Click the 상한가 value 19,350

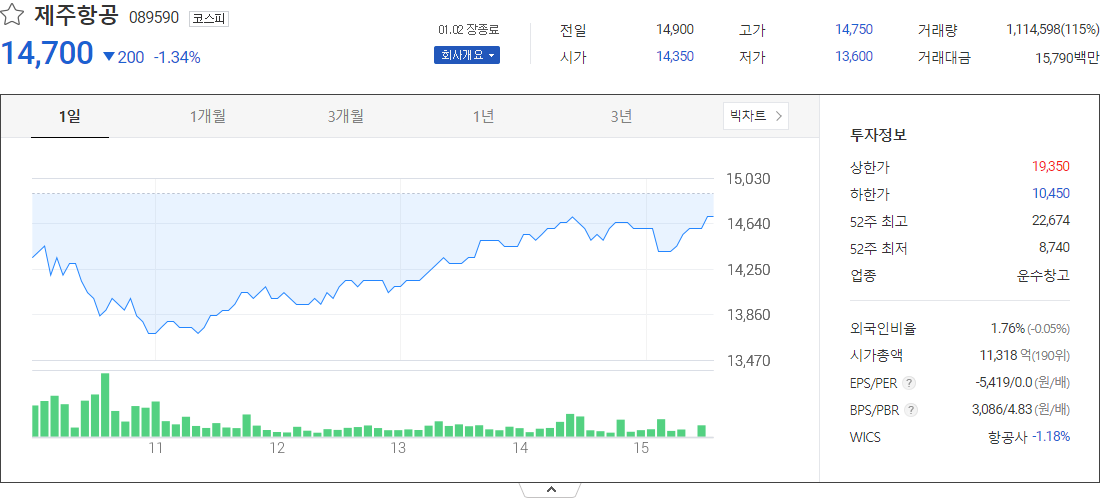[1050, 166]
